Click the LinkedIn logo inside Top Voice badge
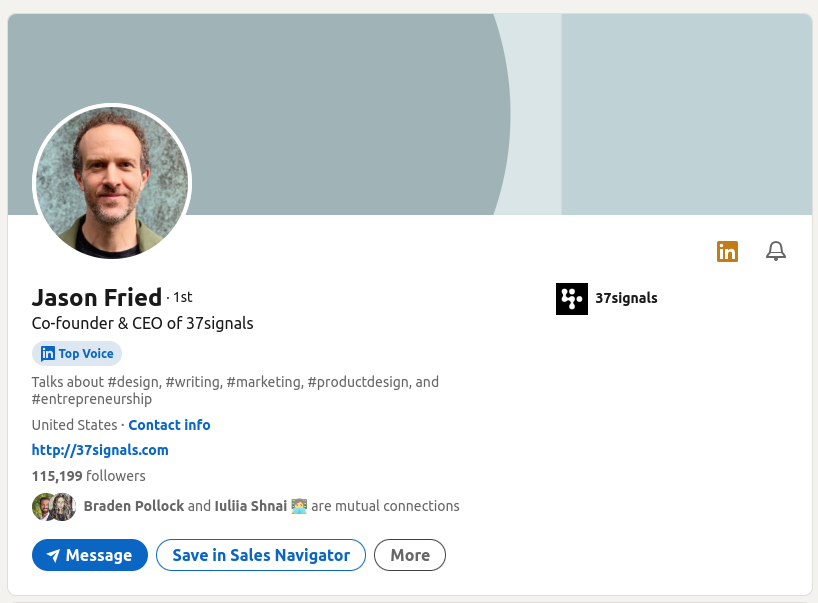 point(48,353)
